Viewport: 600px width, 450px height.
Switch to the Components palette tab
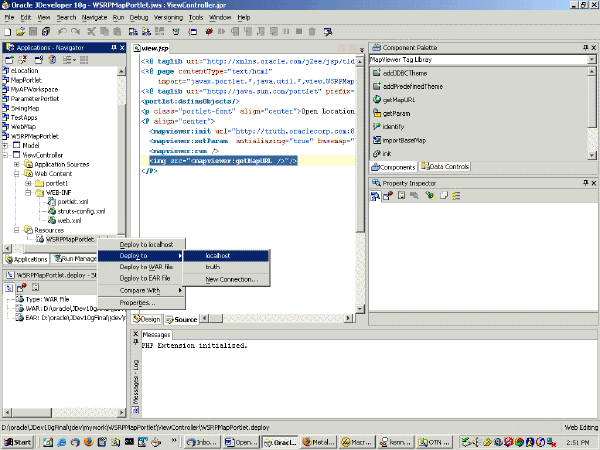click(x=393, y=167)
